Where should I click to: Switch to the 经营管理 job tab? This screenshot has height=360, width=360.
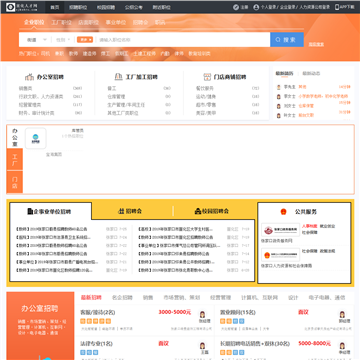point(220,298)
